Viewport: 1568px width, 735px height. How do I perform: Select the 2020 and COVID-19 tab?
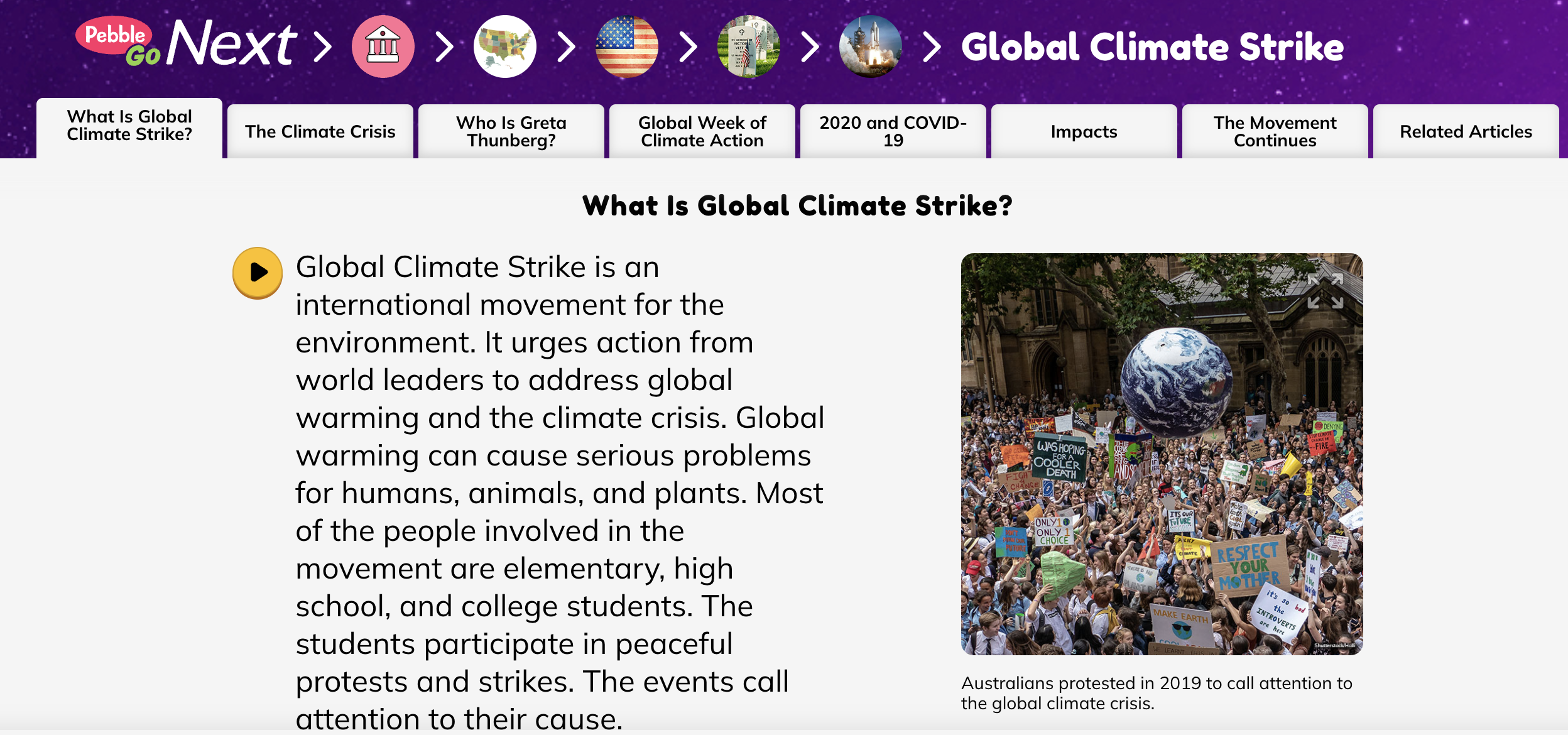893,131
